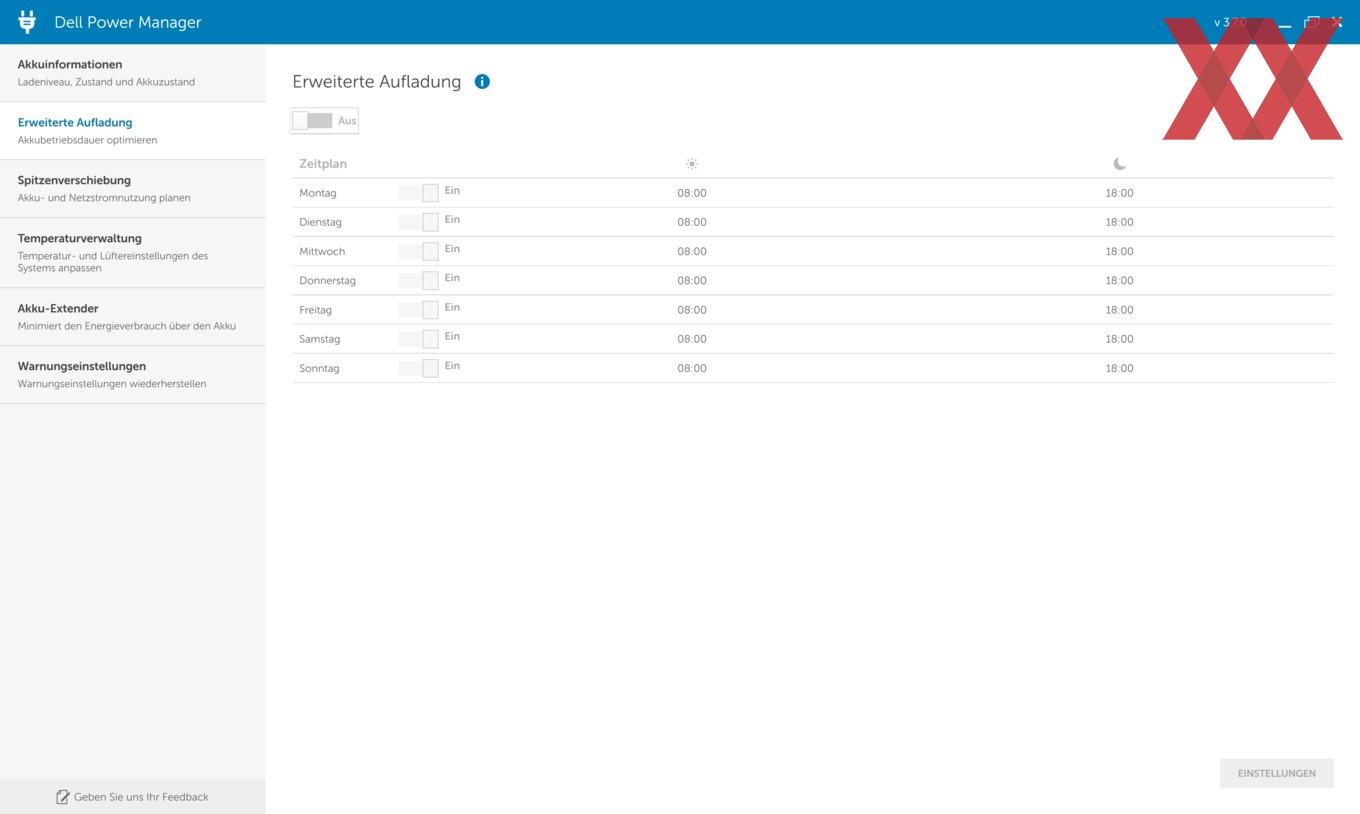Toggle the Samstag schedule switch
Viewport: 1360px width, 814px height.
coord(418,339)
